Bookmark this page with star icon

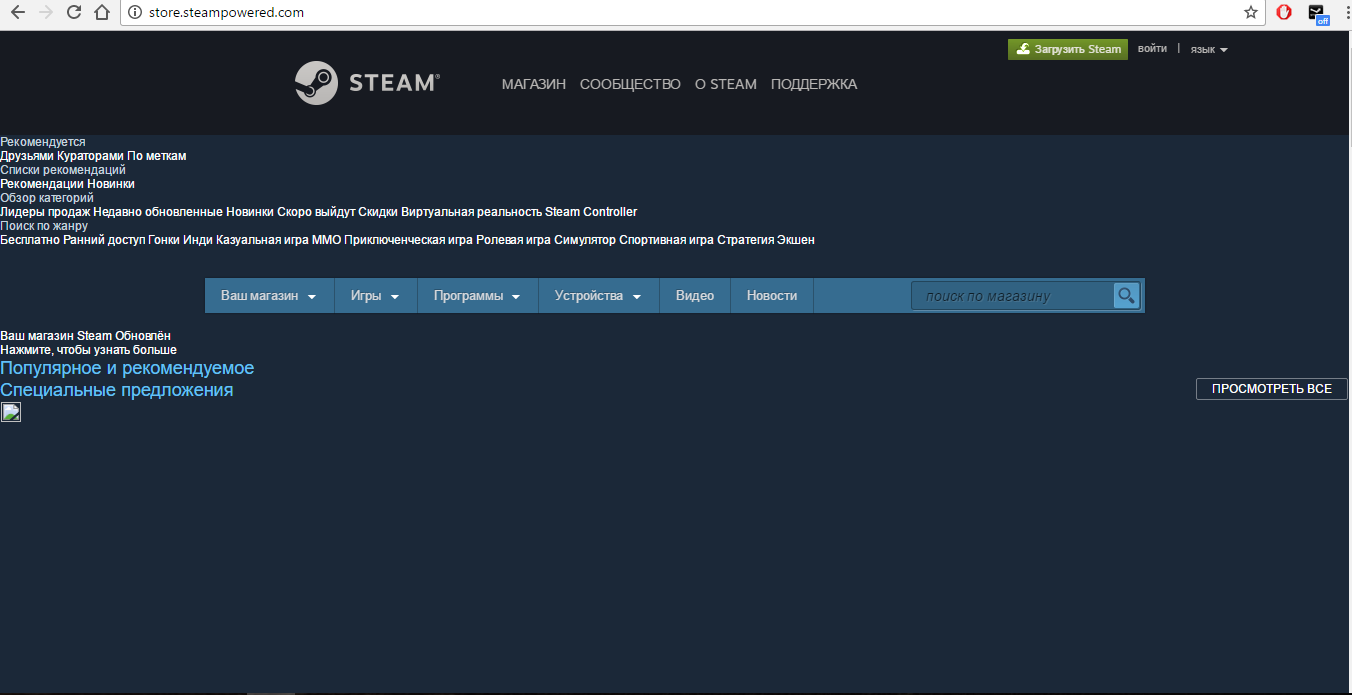click(x=1251, y=13)
